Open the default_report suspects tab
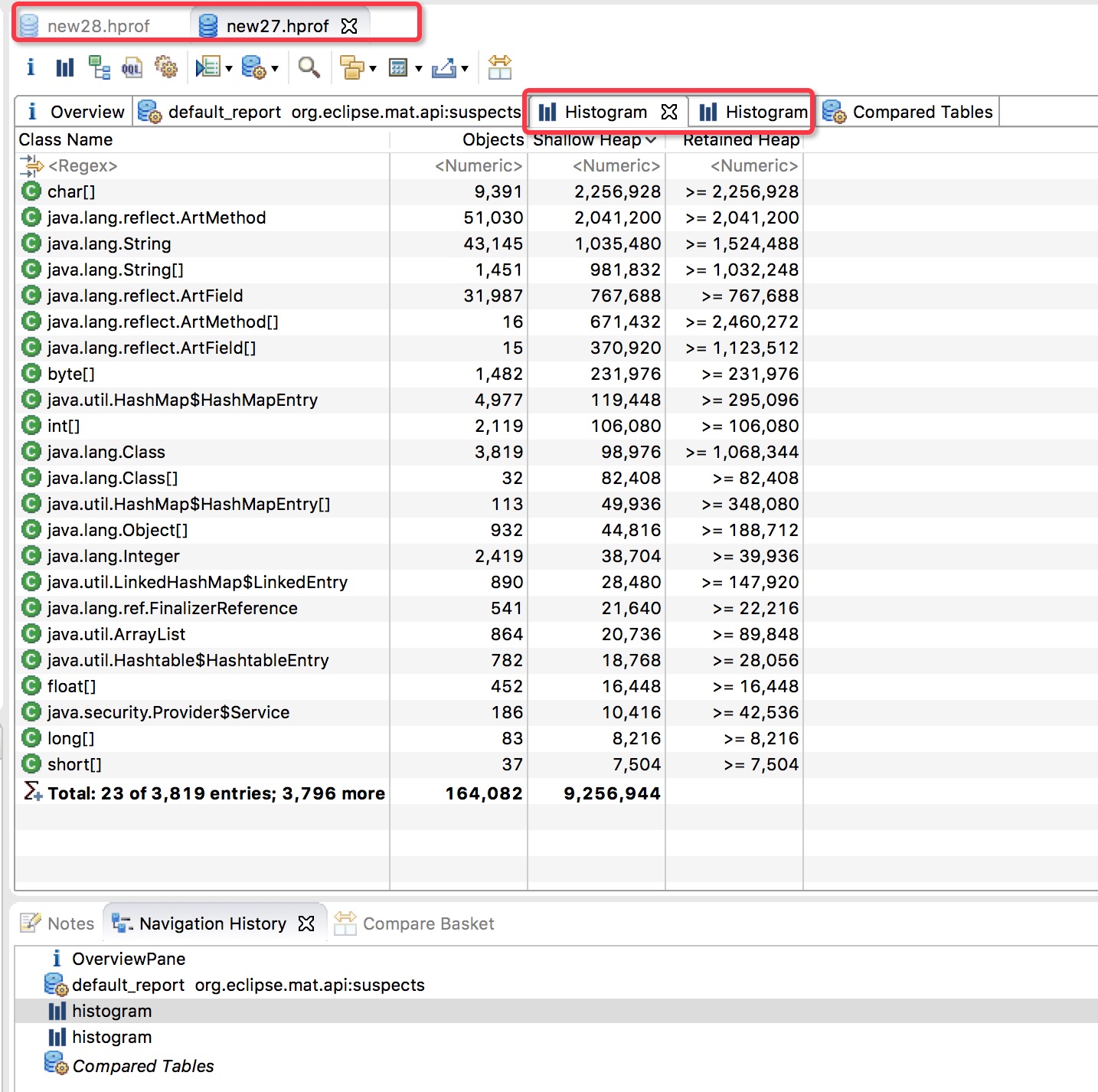This screenshot has height=1092, width=1098. [x=330, y=112]
